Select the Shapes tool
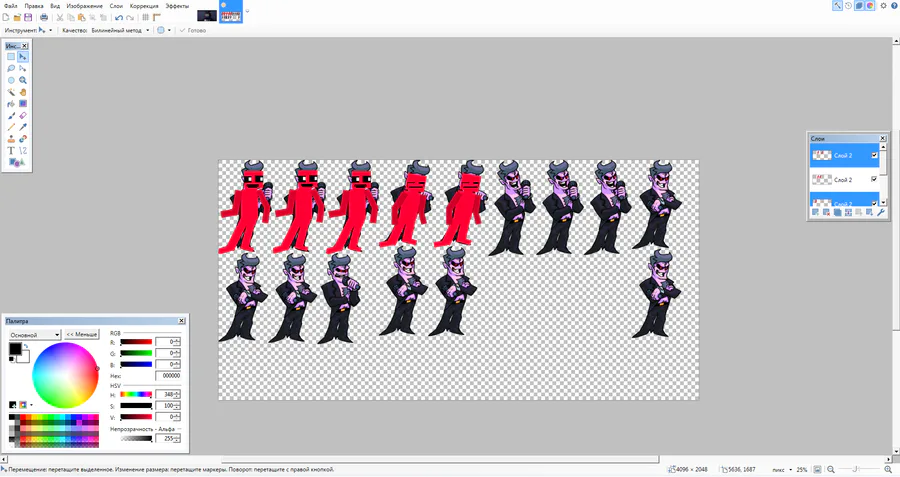 (x=15, y=162)
